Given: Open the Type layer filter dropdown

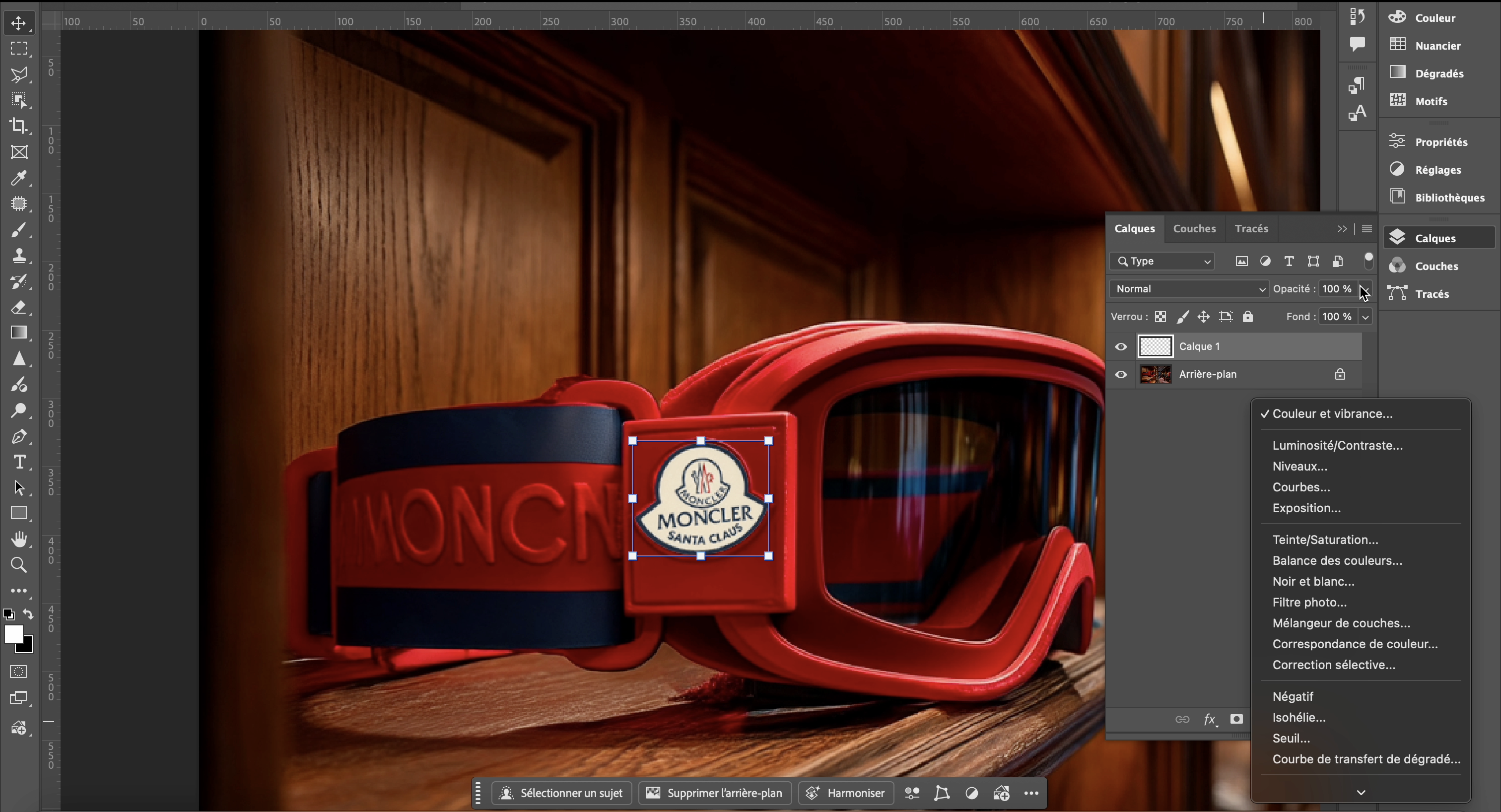Looking at the screenshot, I should pos(1162,261).
